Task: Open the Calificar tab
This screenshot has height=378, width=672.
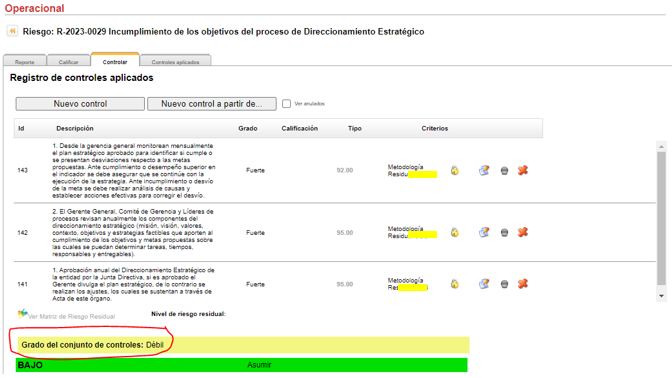Action: point(69,61)
